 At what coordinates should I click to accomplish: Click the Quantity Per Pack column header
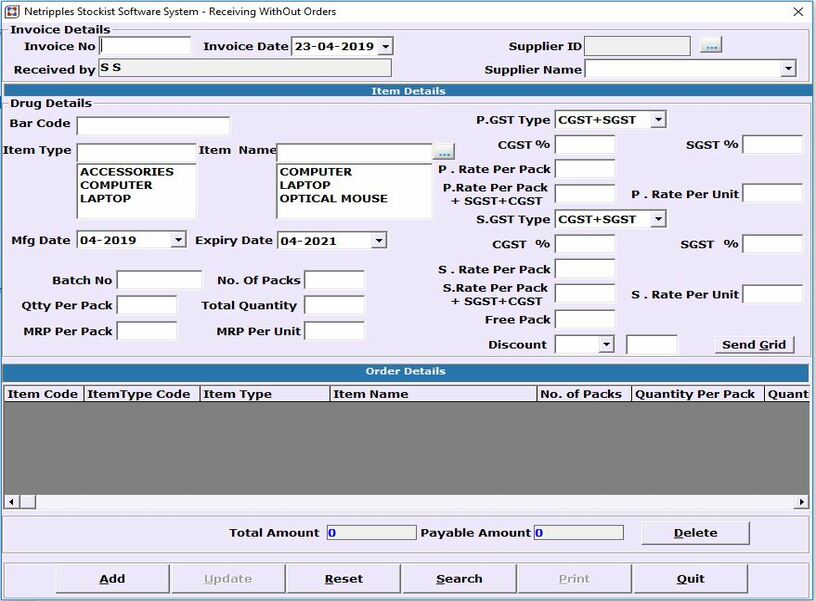point(697,394)
